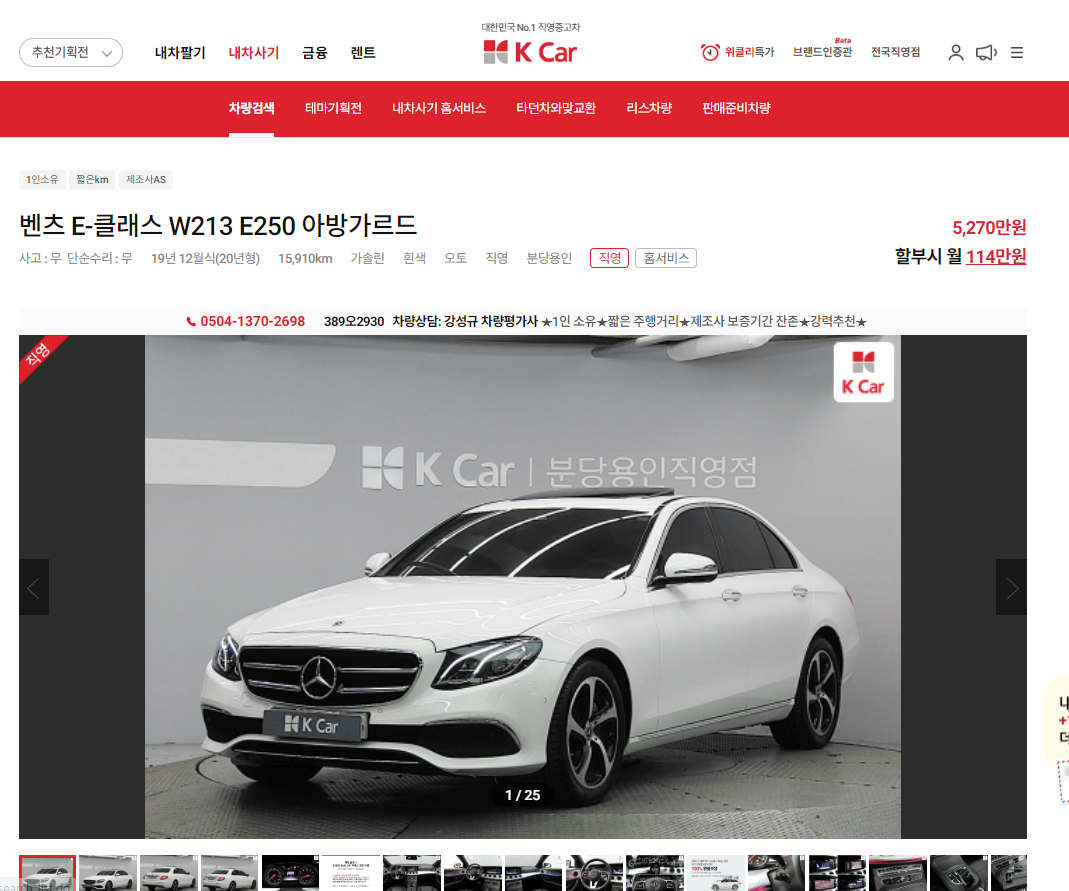Click the vehicle number 389오2930
The width and height of the screenshot is (1069, 891).
(x=354, y=321)
